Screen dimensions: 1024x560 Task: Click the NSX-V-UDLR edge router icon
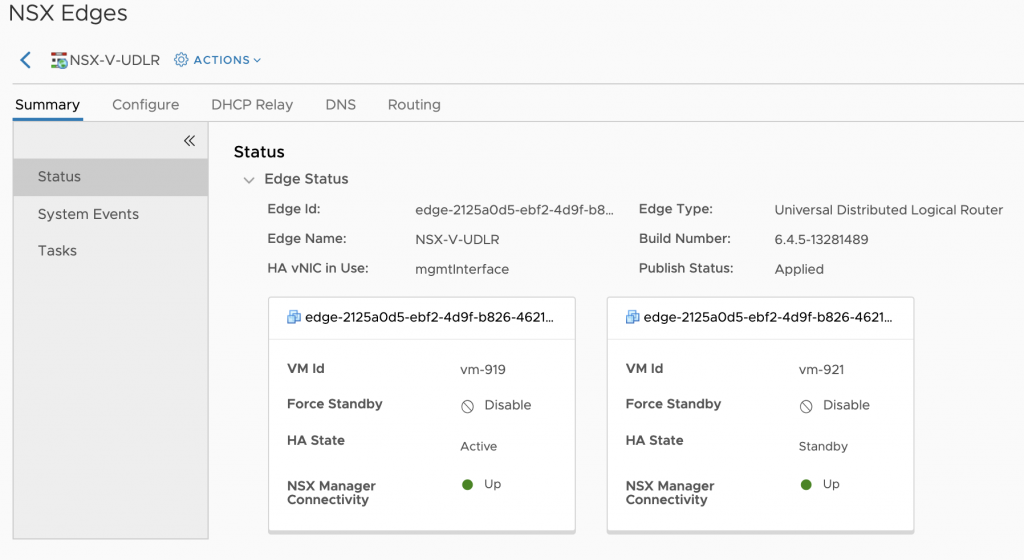59,60
